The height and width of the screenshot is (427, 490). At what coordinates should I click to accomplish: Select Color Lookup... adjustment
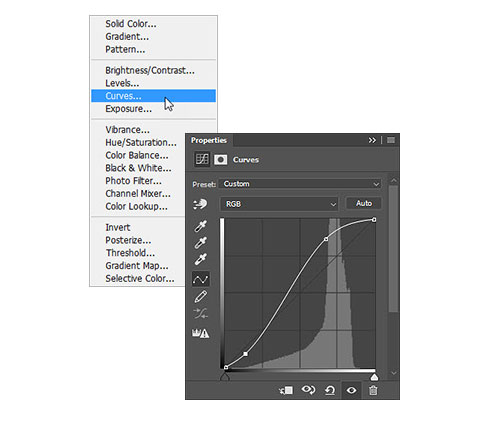coord(138,206)
